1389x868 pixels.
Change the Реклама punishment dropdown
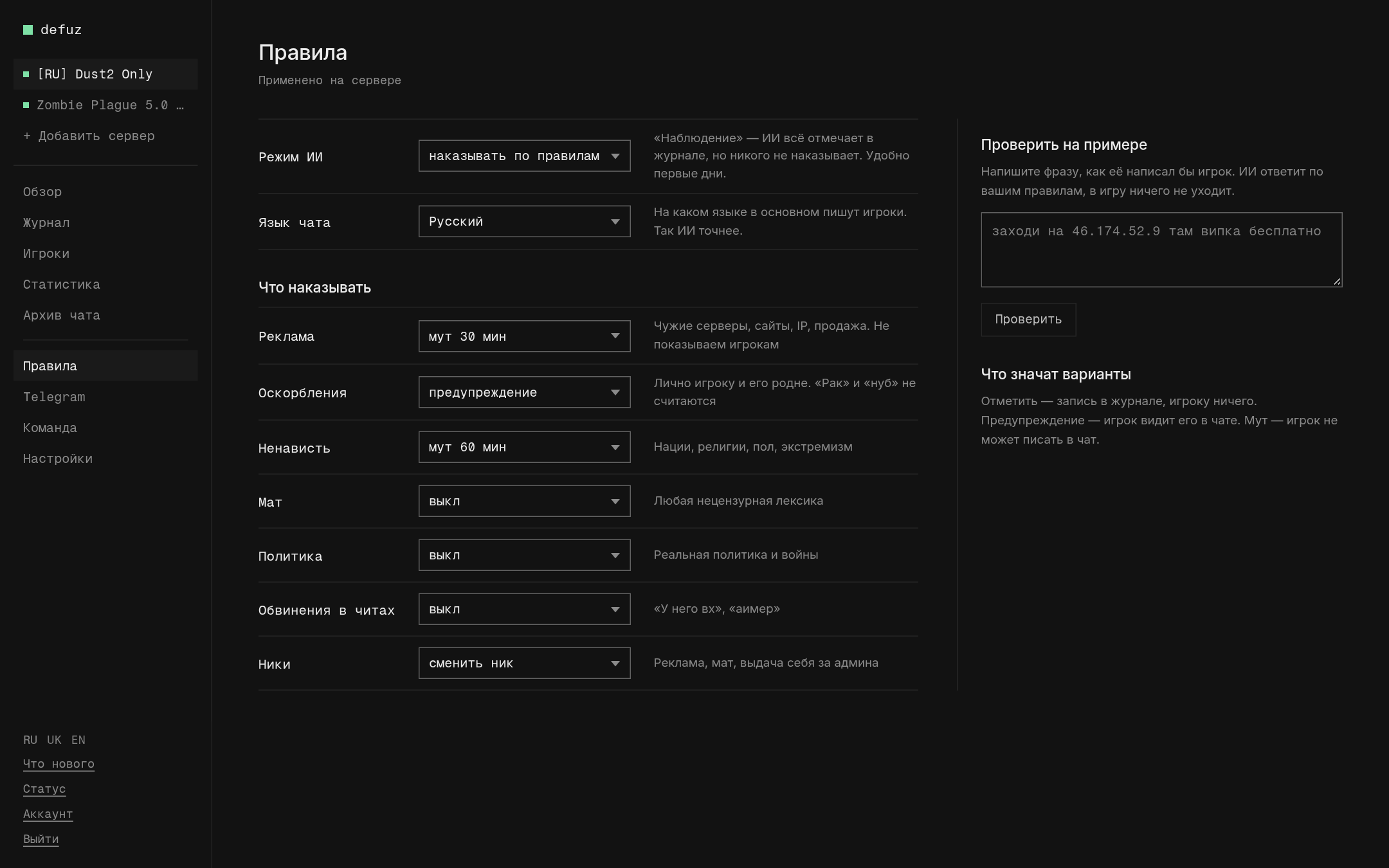[524, 336]
